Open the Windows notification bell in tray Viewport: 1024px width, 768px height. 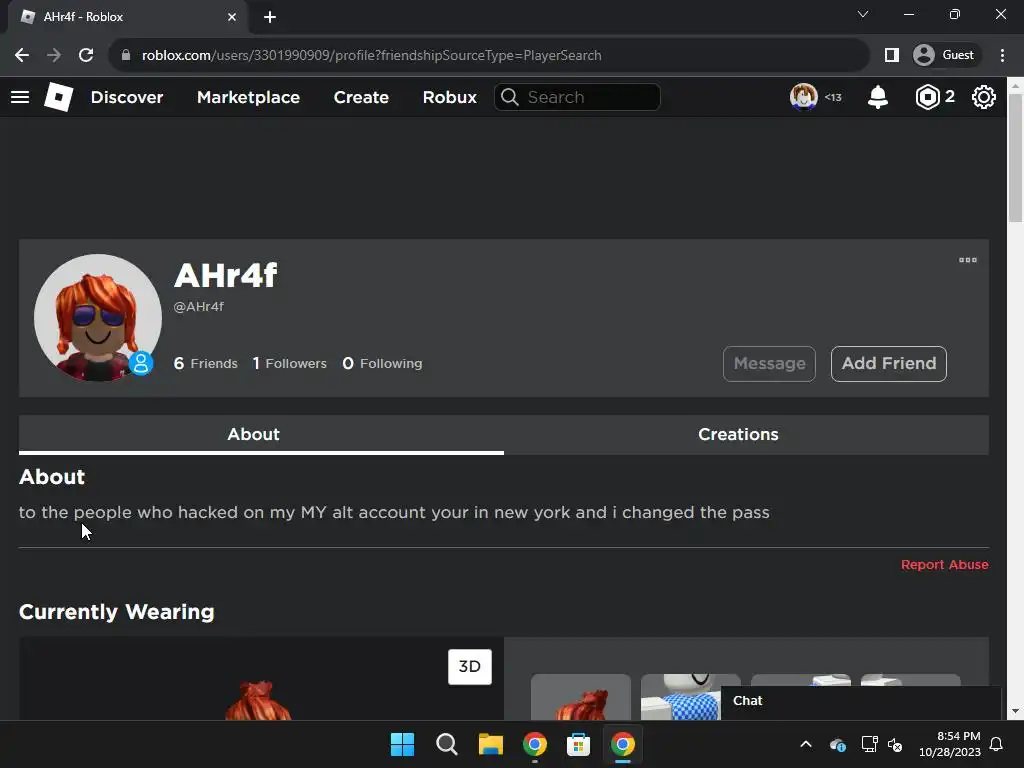[997, 744]
